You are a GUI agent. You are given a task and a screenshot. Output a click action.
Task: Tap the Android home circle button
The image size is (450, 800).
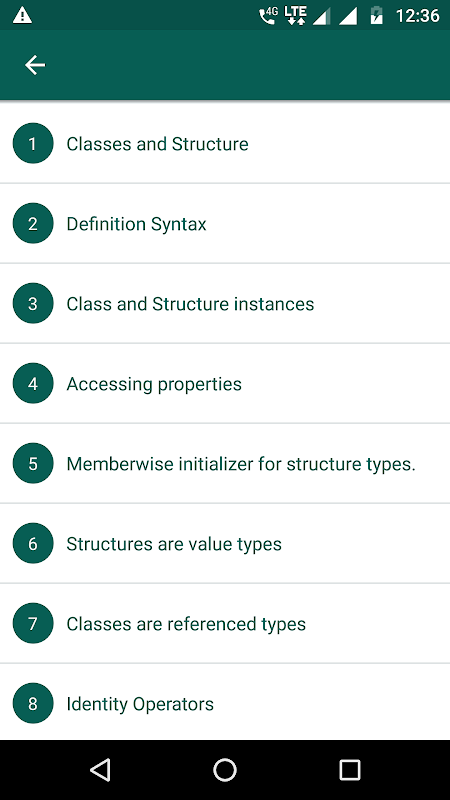coord(225,769)
